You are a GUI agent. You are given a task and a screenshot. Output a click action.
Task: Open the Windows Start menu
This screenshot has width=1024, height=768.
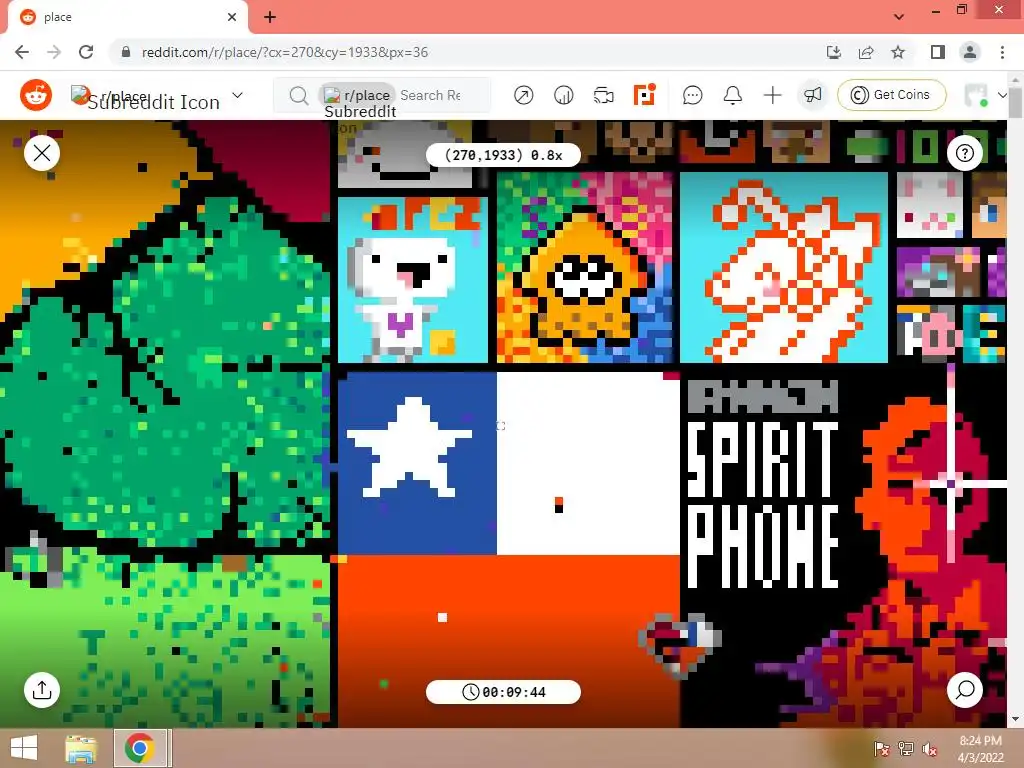tap(24, 748)
